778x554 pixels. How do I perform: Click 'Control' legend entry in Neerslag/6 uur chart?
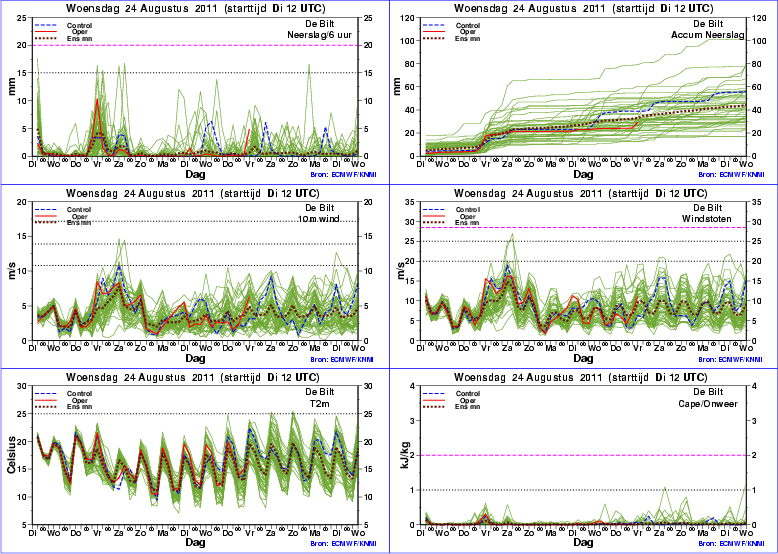pos(79,26)
